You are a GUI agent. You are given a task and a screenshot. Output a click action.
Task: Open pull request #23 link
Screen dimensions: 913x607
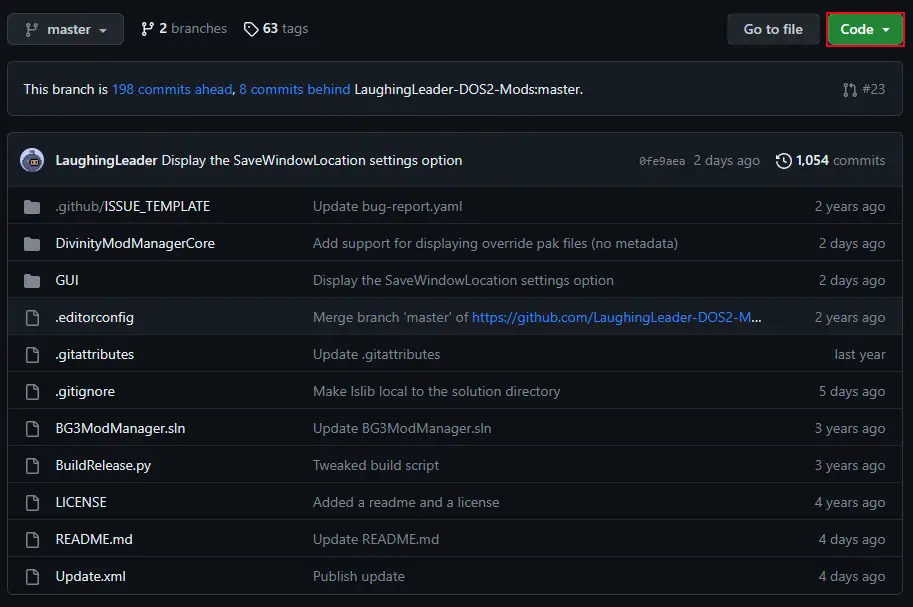point(864,89)
